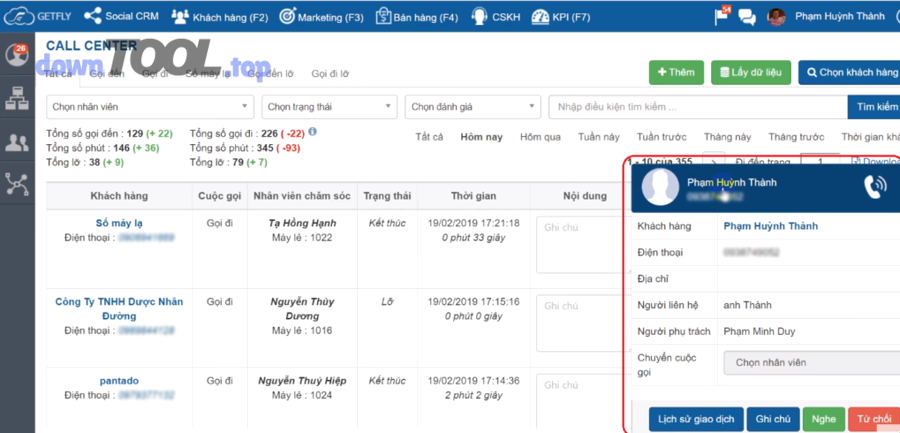Click the sidebar dashboard icon with badge 26
The width and height of the screenshot is (900, 433).
[17, 54]
